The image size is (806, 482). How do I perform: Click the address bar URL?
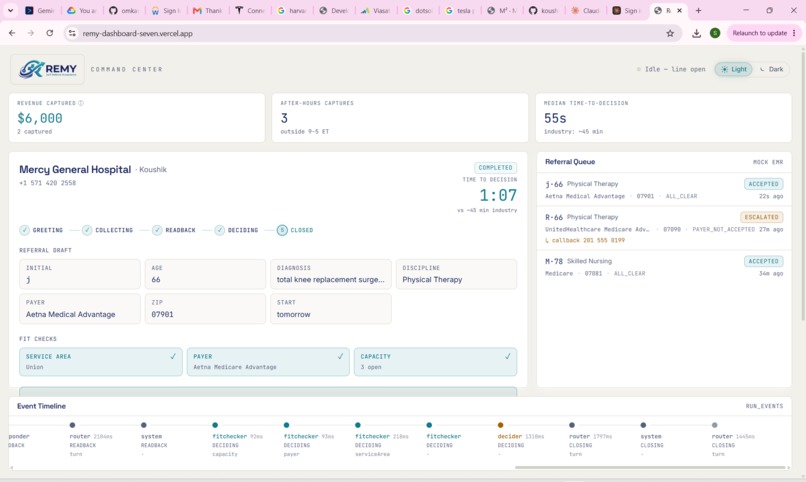point(138,33)
